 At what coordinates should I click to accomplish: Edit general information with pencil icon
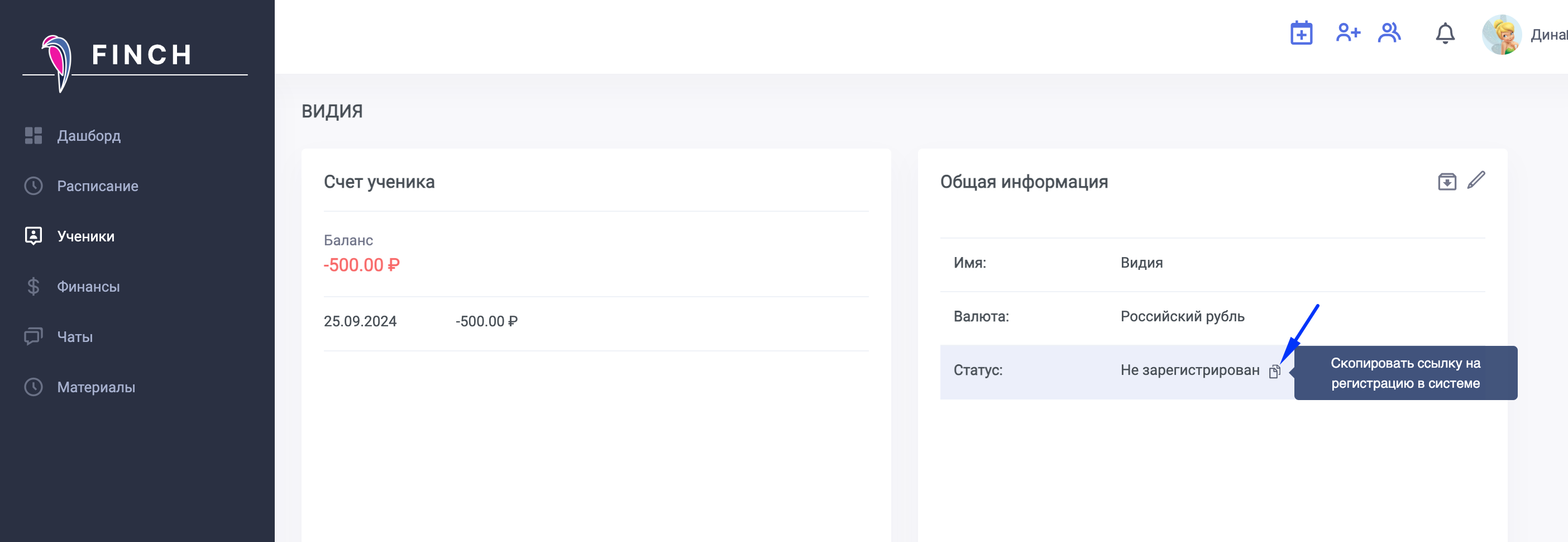click(1475, 180)
